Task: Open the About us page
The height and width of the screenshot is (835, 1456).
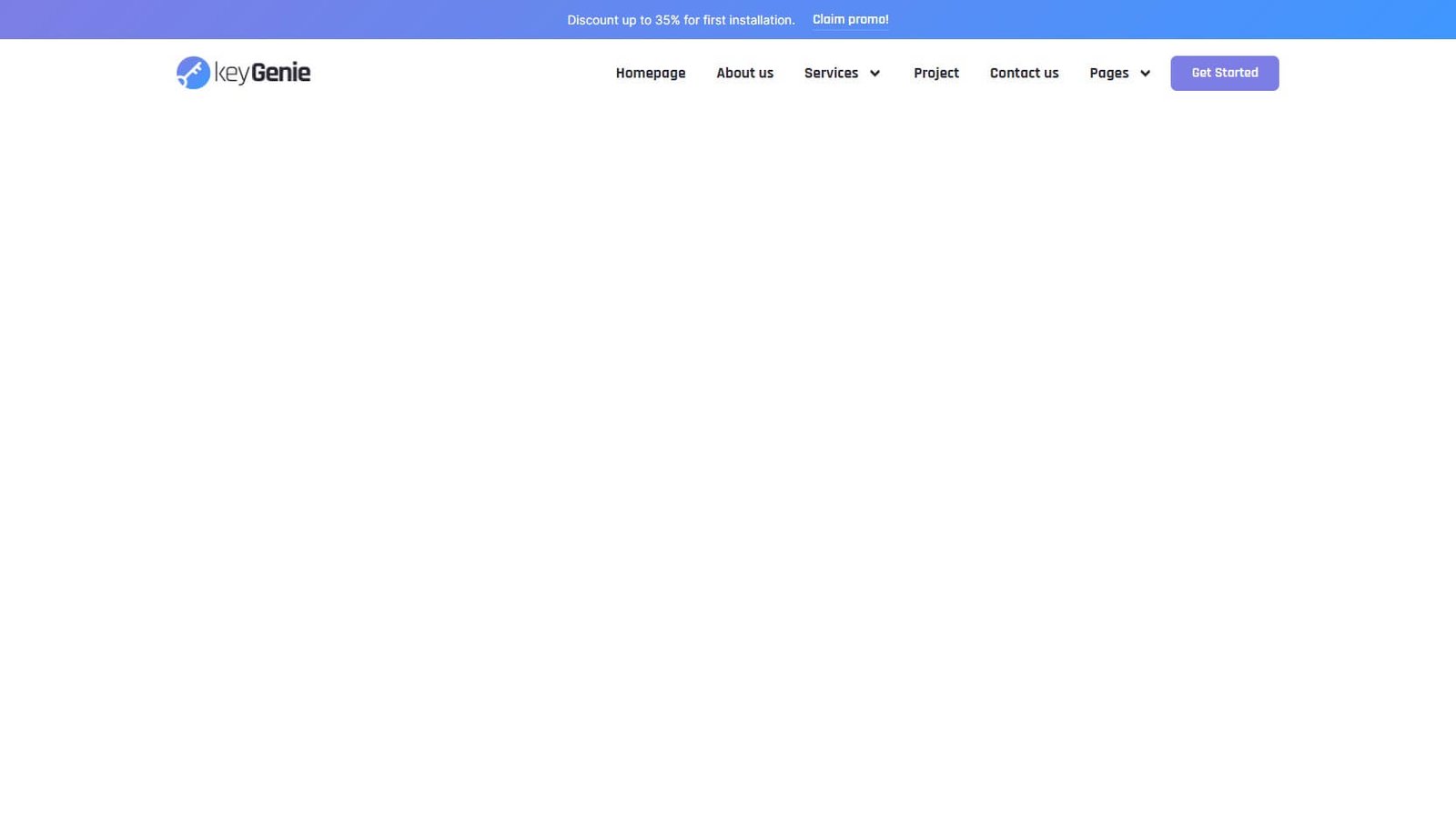Action: click(744, 74)
